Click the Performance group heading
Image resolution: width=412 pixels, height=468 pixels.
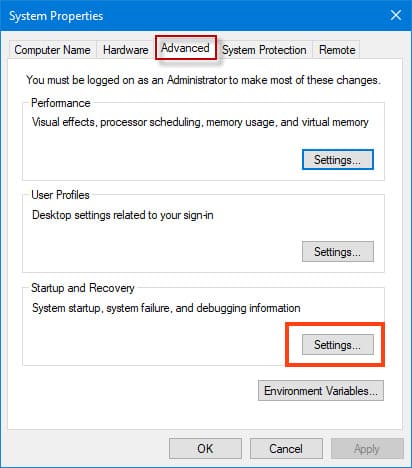click(61, 103)
